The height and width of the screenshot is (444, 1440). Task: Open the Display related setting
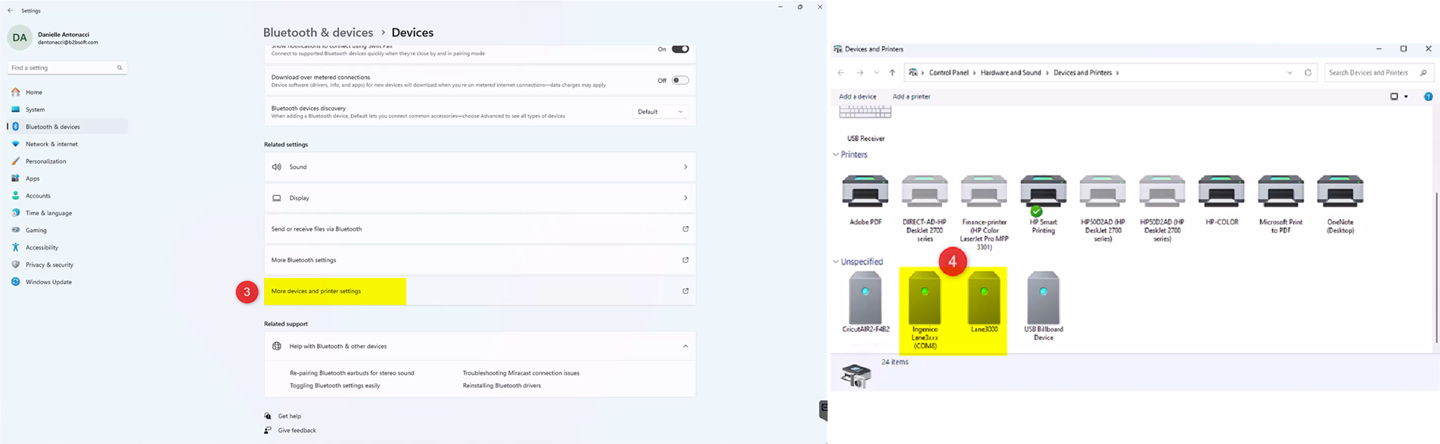[480, 198]
